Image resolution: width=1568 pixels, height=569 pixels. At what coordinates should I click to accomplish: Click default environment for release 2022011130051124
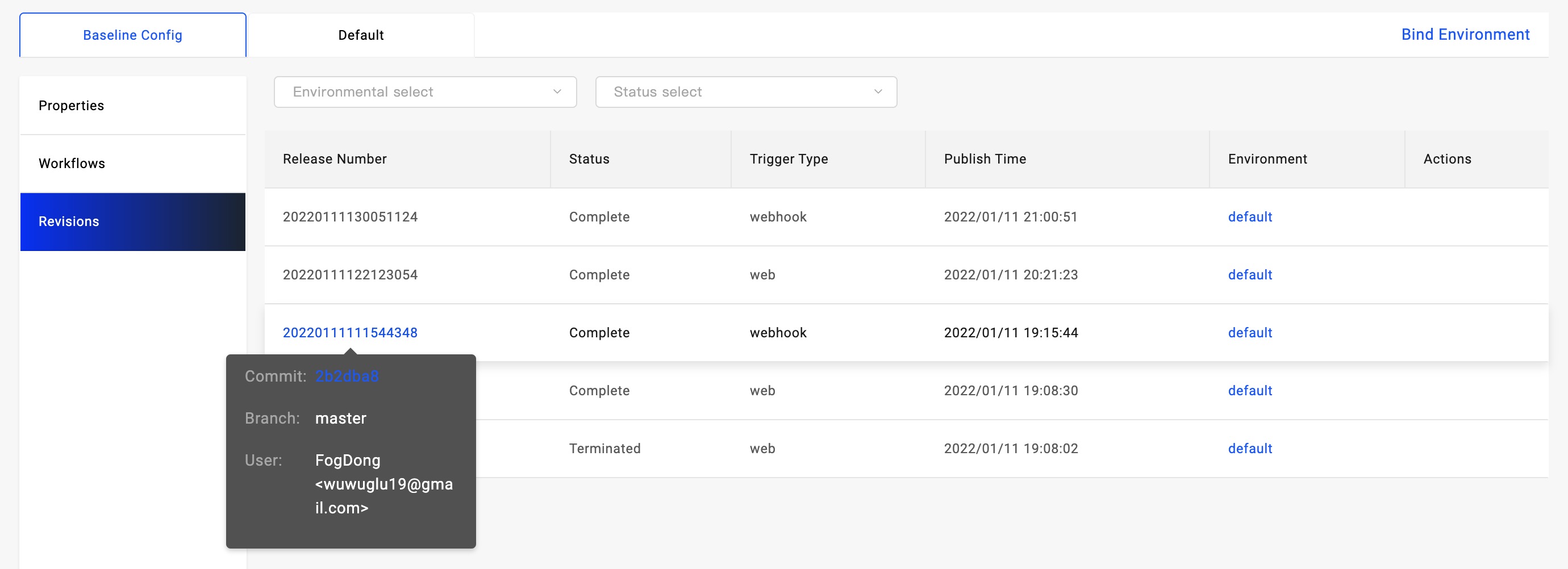pyautogui.click(x=1250, y=217)
